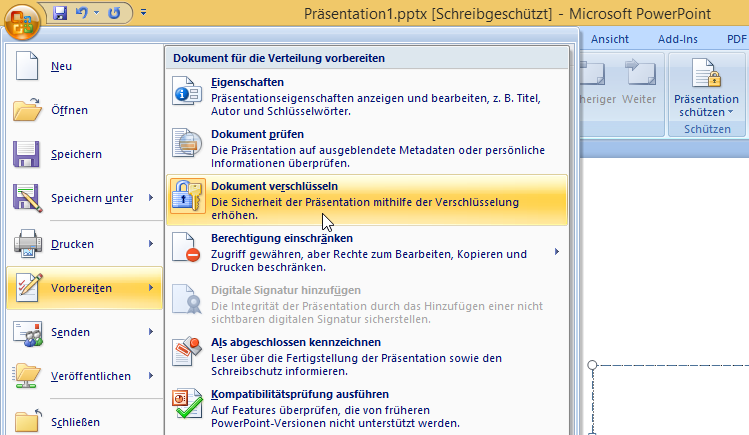
Task: Choose Als abgeschlossen kennzeichnen
Action: coord(367,356)
